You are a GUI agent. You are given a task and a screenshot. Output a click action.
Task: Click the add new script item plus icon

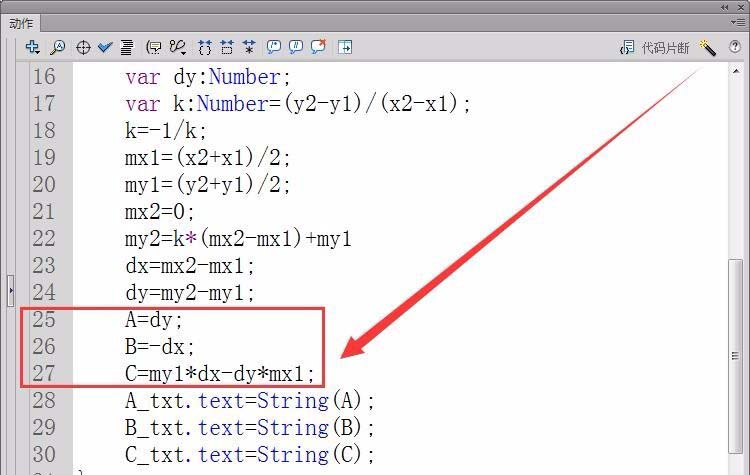(33, 47)
